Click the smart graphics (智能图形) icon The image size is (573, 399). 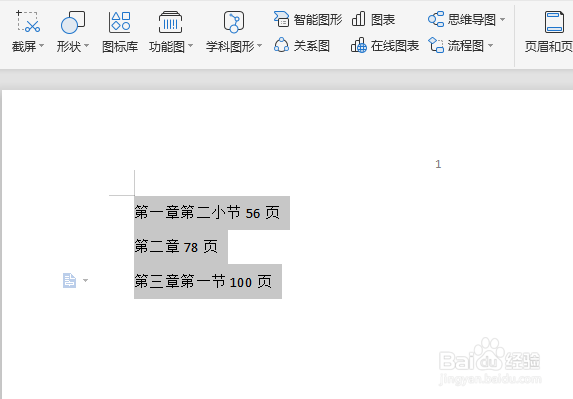(281, 19)
